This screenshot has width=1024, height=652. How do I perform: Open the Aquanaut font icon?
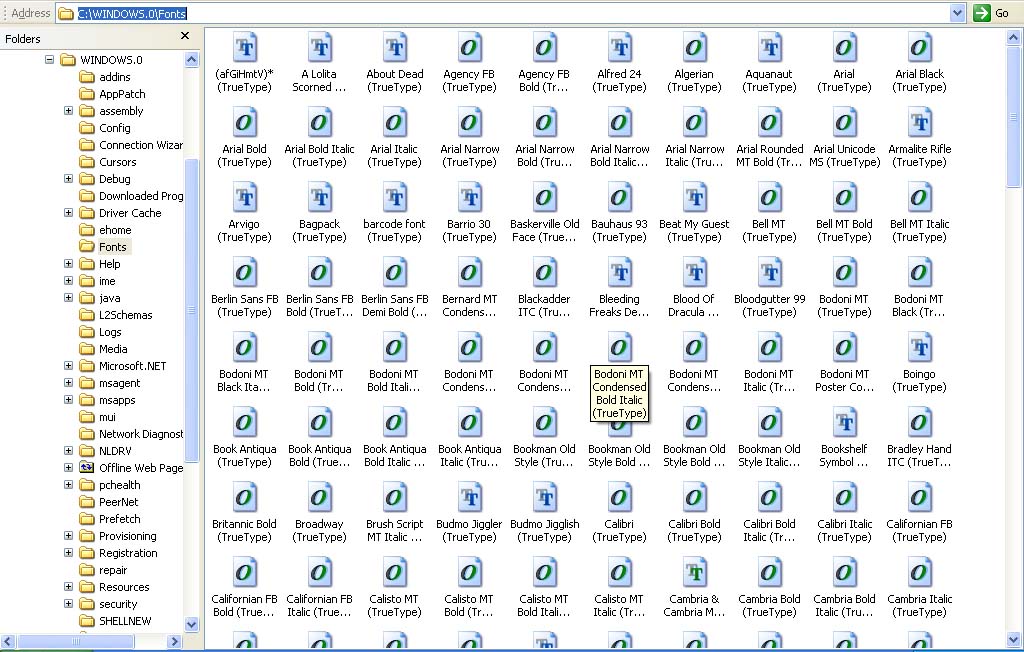pyautogui.click(x=769, y=47)
